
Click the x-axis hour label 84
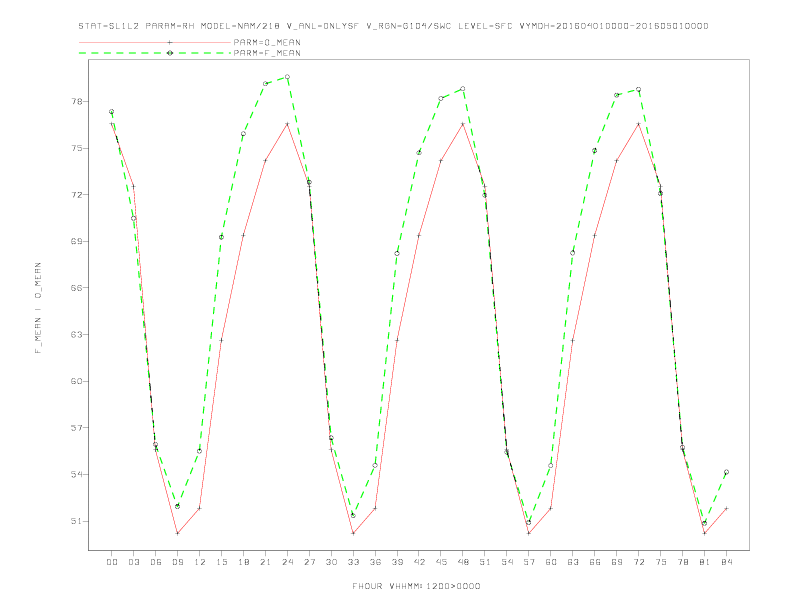[x=727, y=562]
